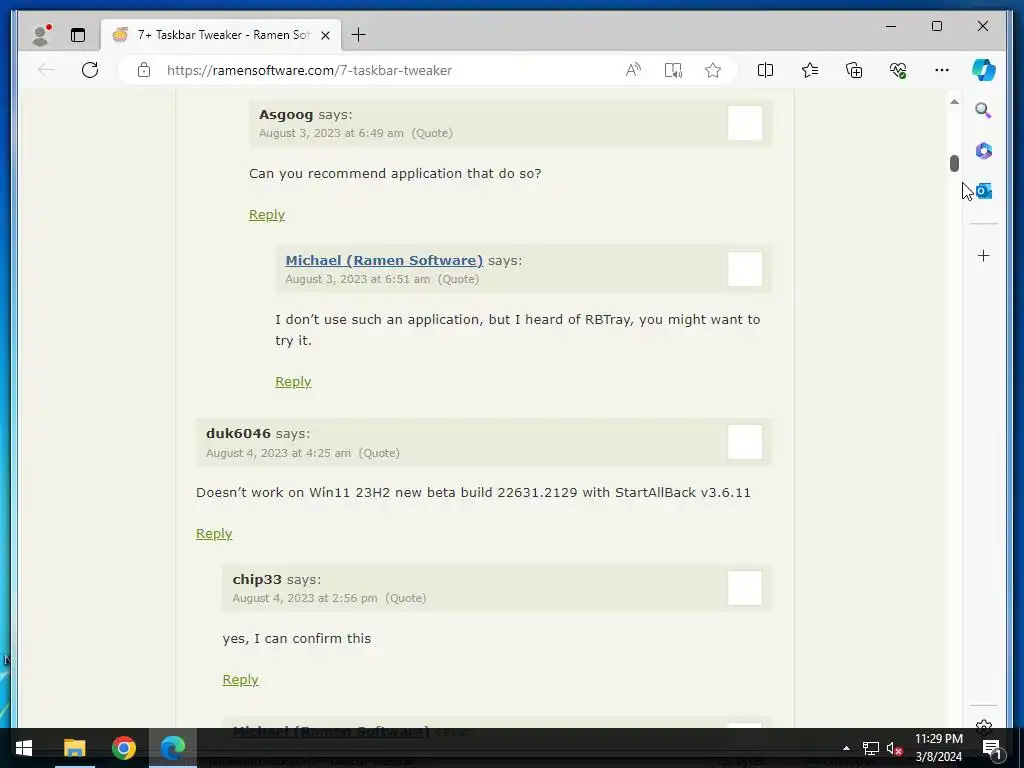Click the vertical scrollbar thumb
The width and height of the screenshot is (1024, 768).
pyautogui.click(x=954, y=163)
